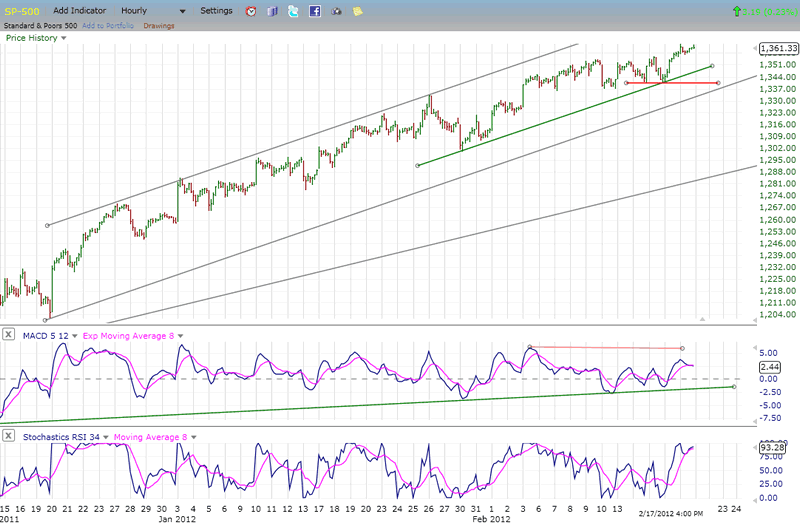
Task: Click the alarm clock alert icon
Action: tap(251, 11)
